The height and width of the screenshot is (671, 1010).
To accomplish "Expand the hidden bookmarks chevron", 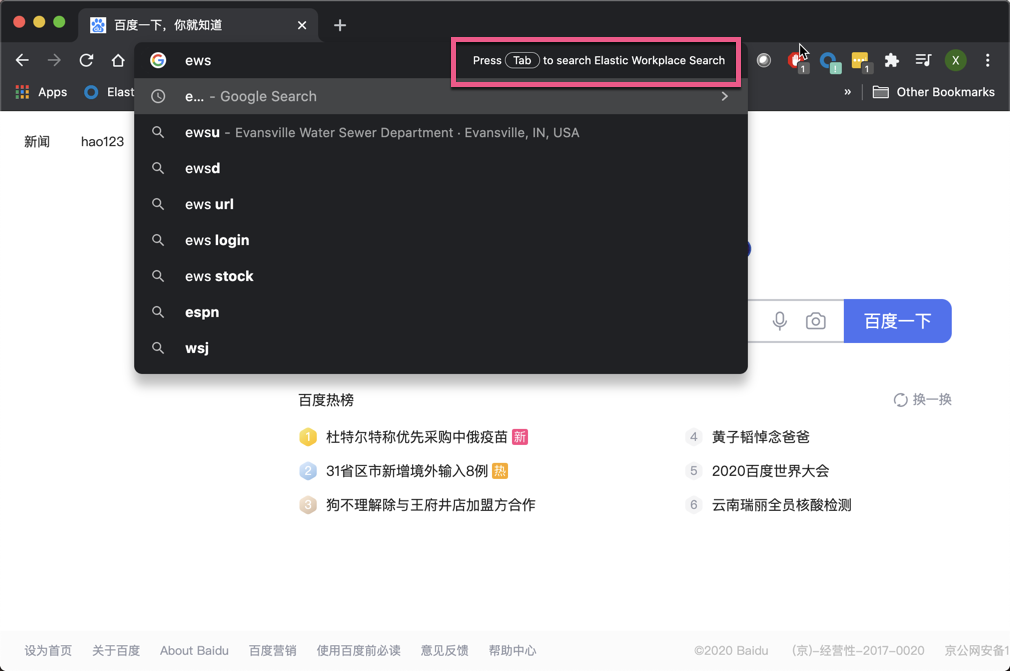I will pyautogui.click(x=848, y=92).
